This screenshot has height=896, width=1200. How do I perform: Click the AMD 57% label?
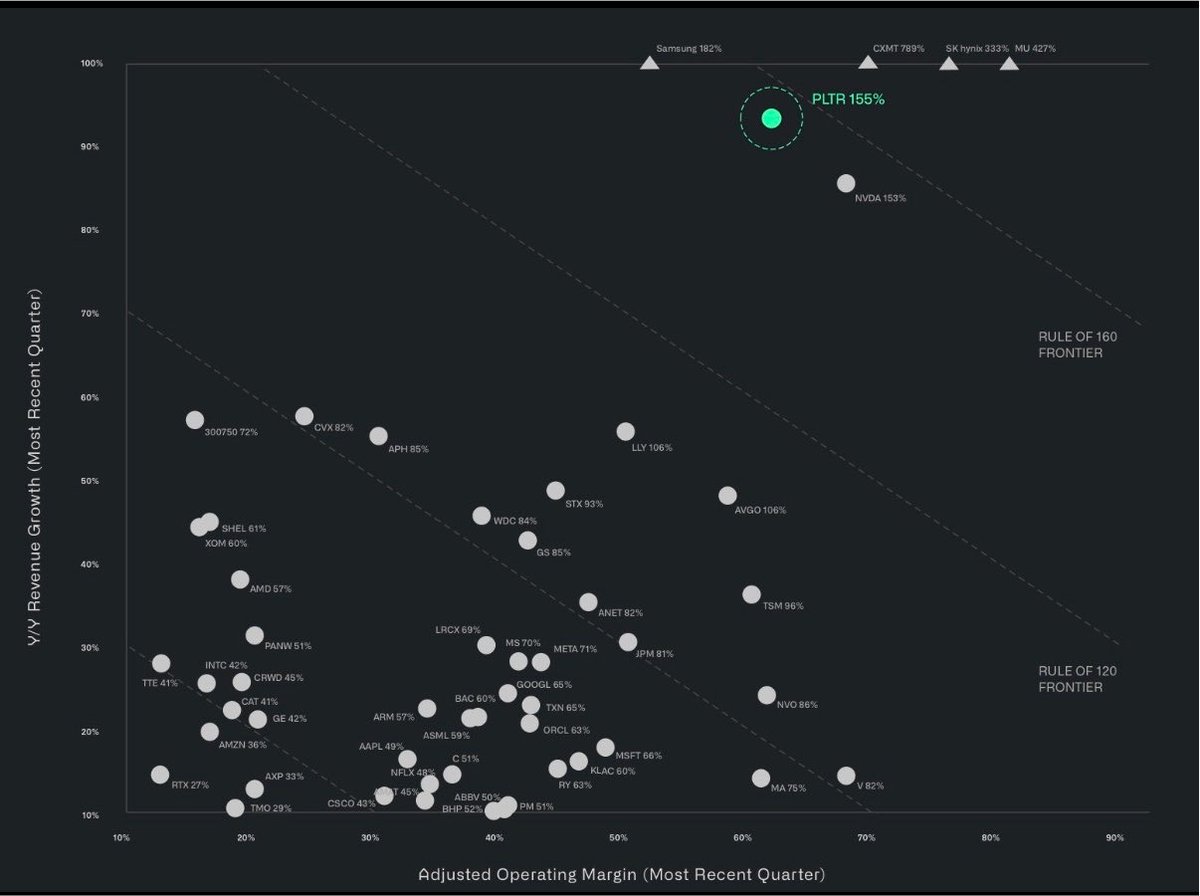pyautogui.click(x=270, y=589)
